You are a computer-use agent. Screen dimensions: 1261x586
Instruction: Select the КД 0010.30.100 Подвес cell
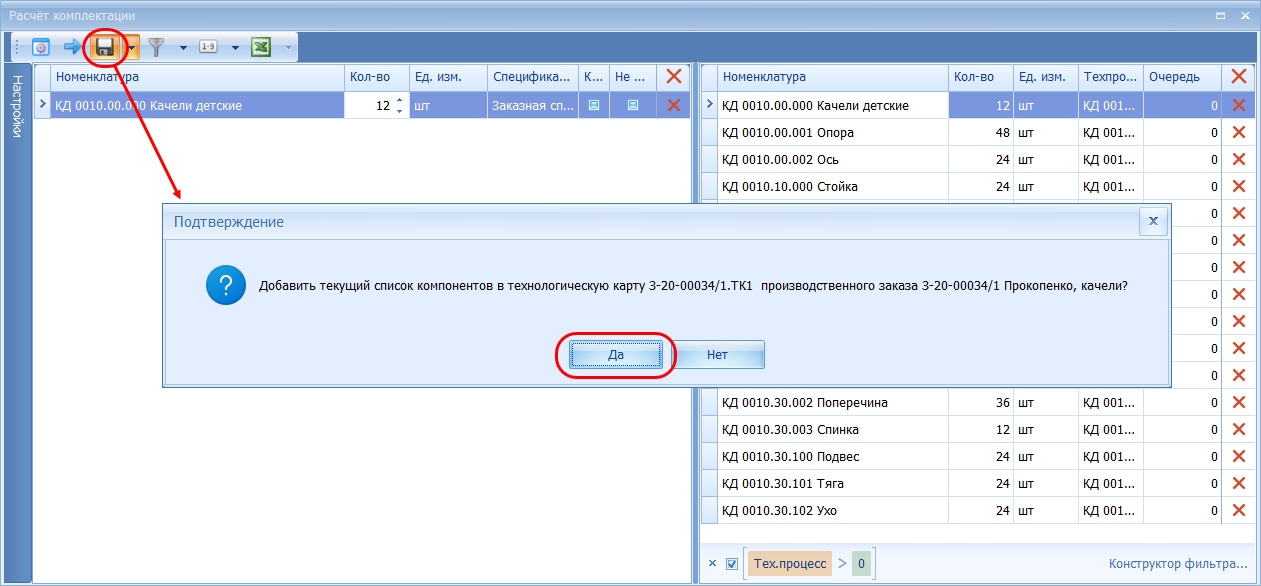click(x=834, y=456)
